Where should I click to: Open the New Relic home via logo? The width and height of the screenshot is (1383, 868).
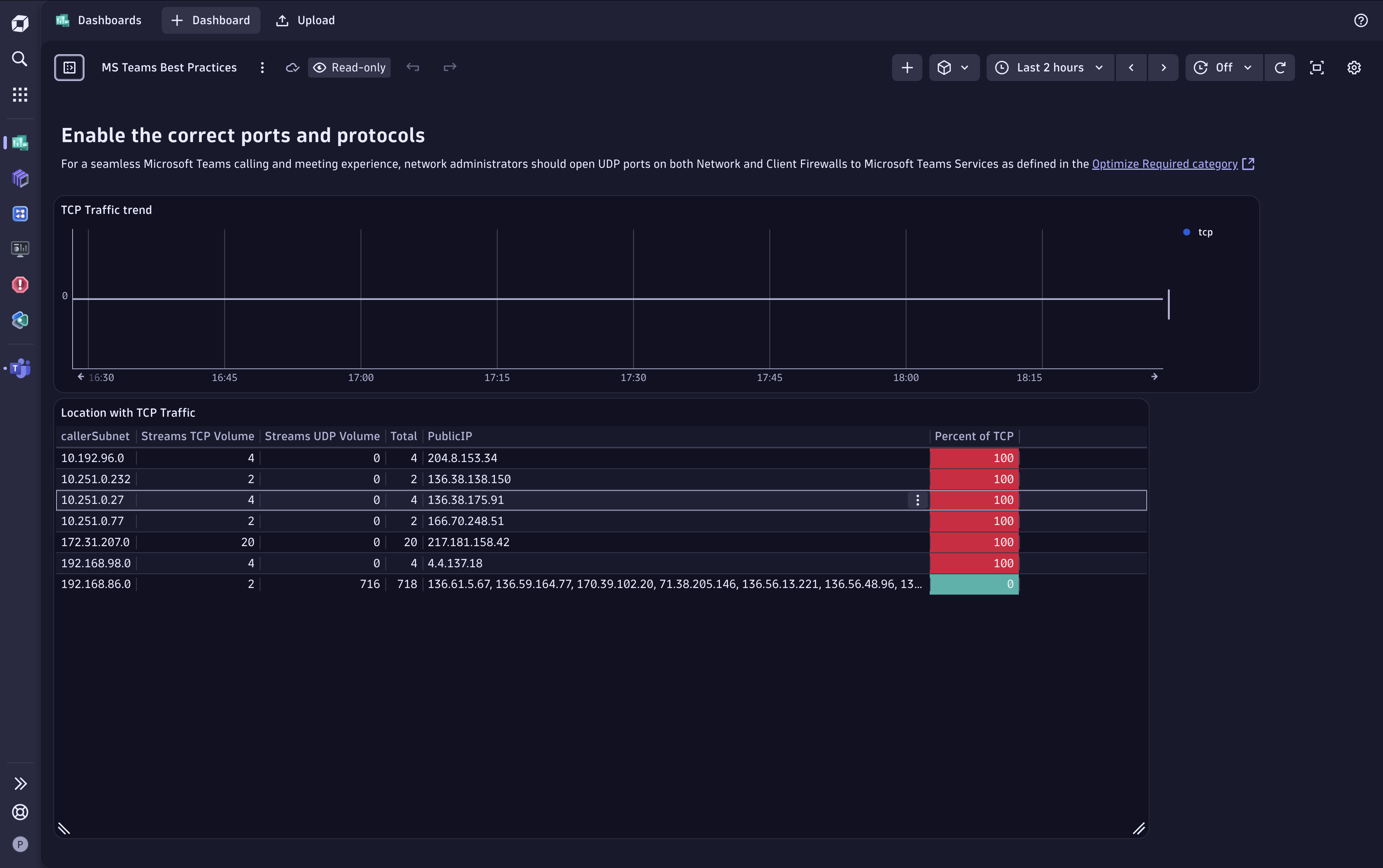20,22
